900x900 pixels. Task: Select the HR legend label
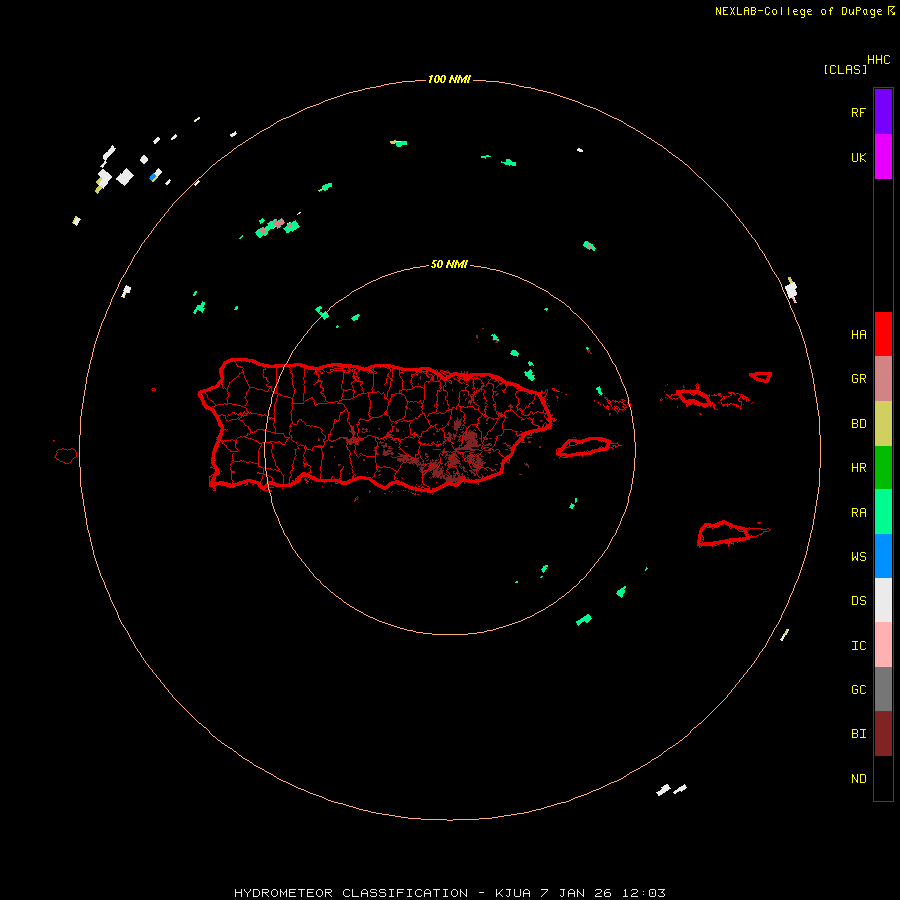tap(858, 468)
